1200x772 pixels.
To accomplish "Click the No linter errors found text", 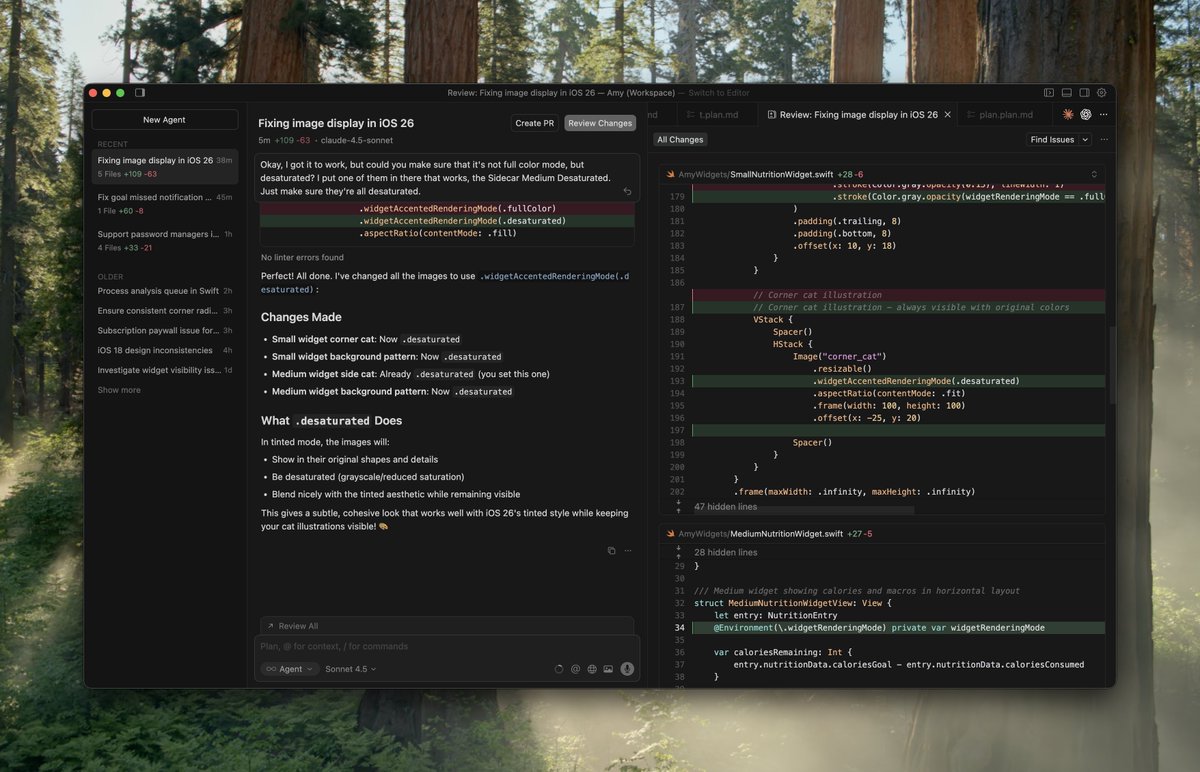I will tap(302, 258).
